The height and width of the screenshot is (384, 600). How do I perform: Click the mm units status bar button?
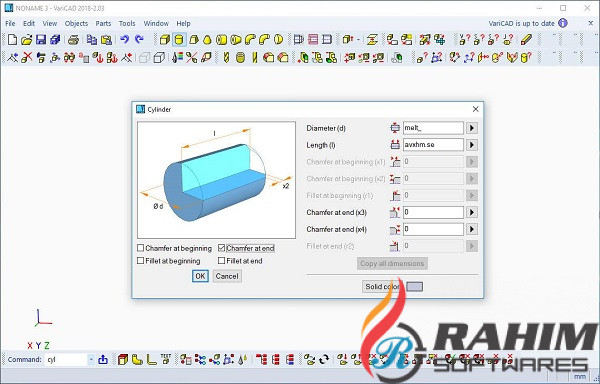pos(580,377)
